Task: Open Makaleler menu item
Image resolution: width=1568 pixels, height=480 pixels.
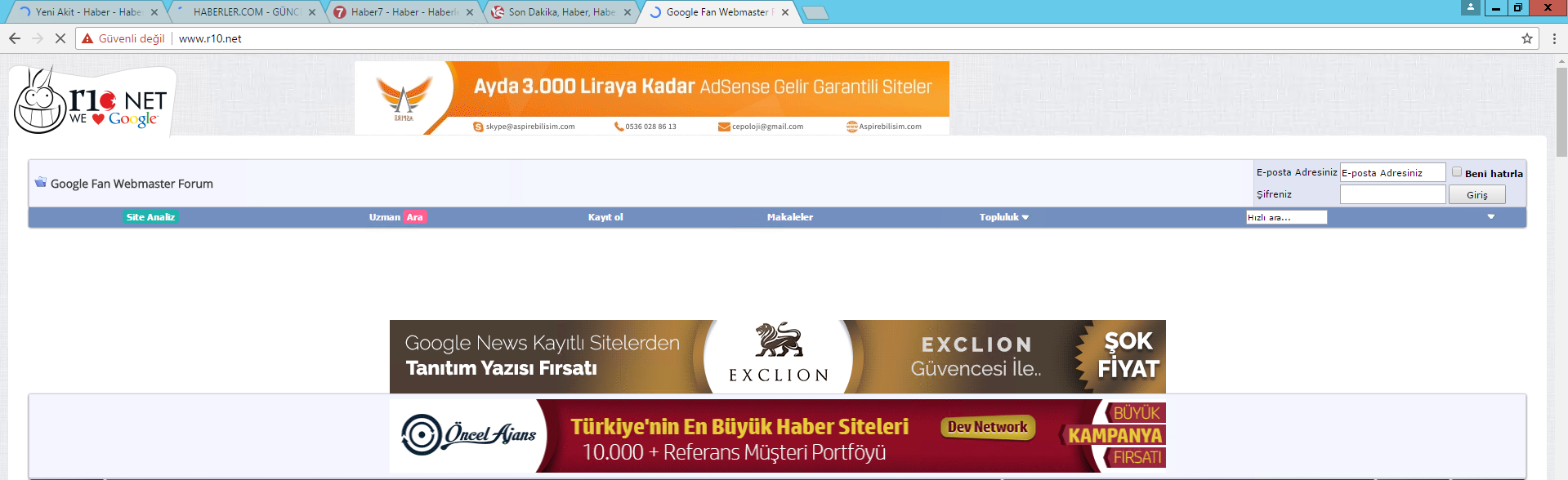Action: coord(789,217)
